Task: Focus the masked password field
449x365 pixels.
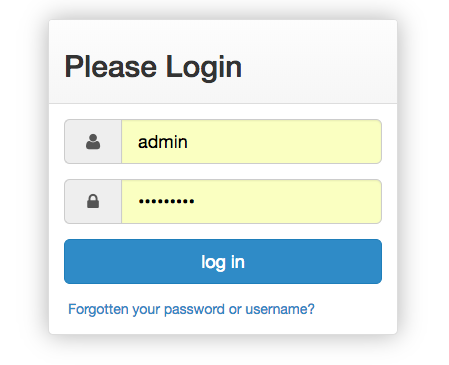Action: (252, 201)
